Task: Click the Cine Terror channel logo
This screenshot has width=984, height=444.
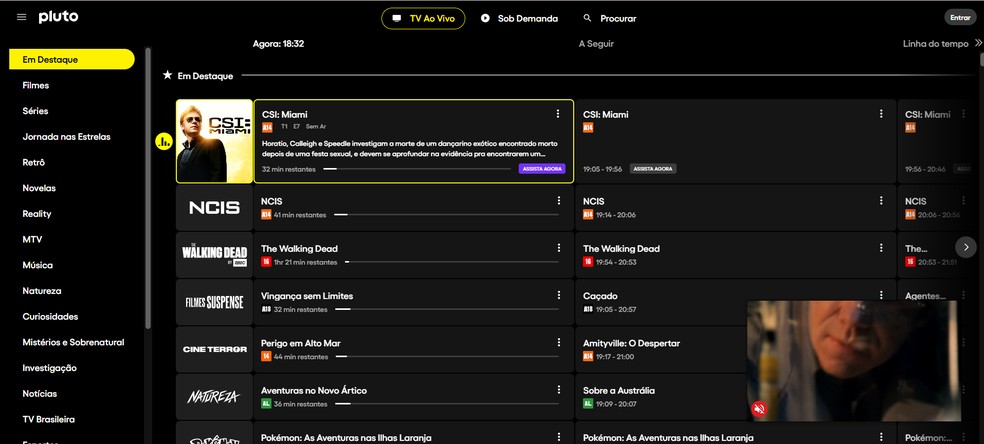Action: [x=214, y=349]
